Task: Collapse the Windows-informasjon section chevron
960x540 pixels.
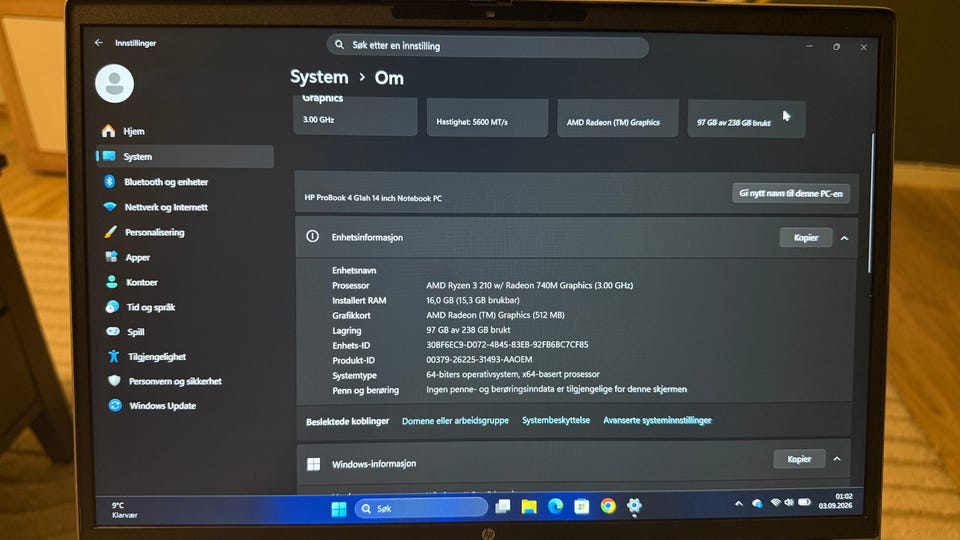Action: tap(837, 459)
